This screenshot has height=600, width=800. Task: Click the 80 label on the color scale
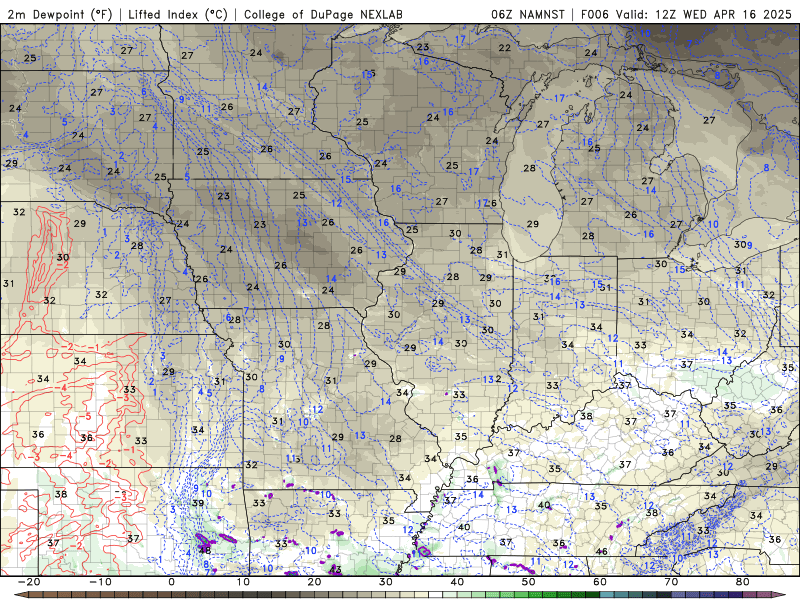click(743, 582)
